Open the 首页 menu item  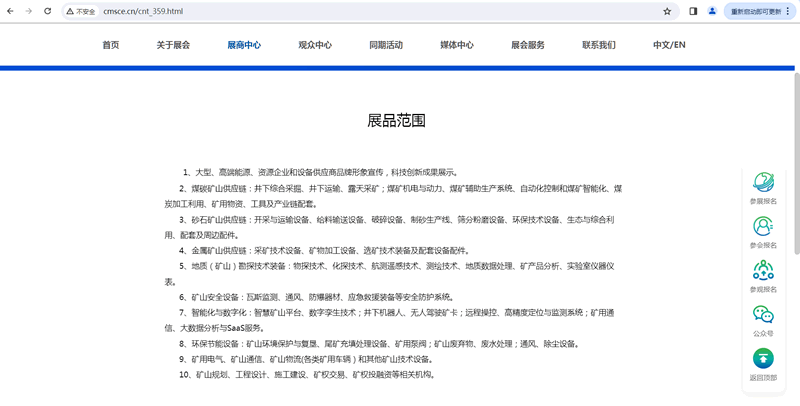pos(110,45)
